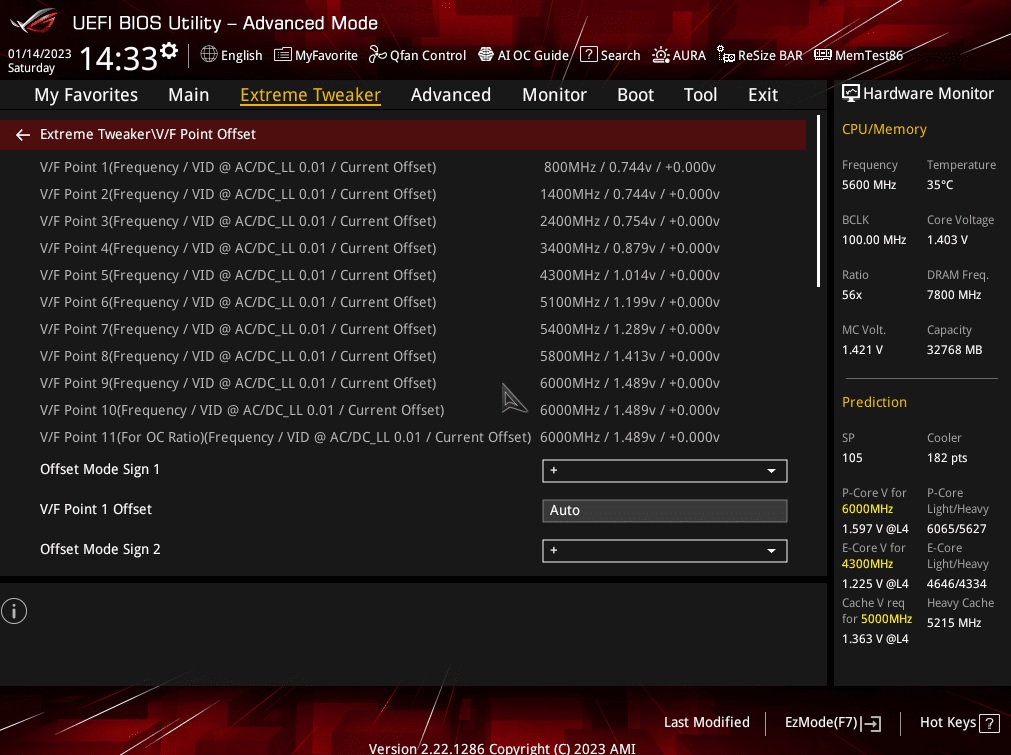The height and width of the screenshot is (755, 1011).
Task: Select the V/F Point 10 row
Action: pos(403,411)
